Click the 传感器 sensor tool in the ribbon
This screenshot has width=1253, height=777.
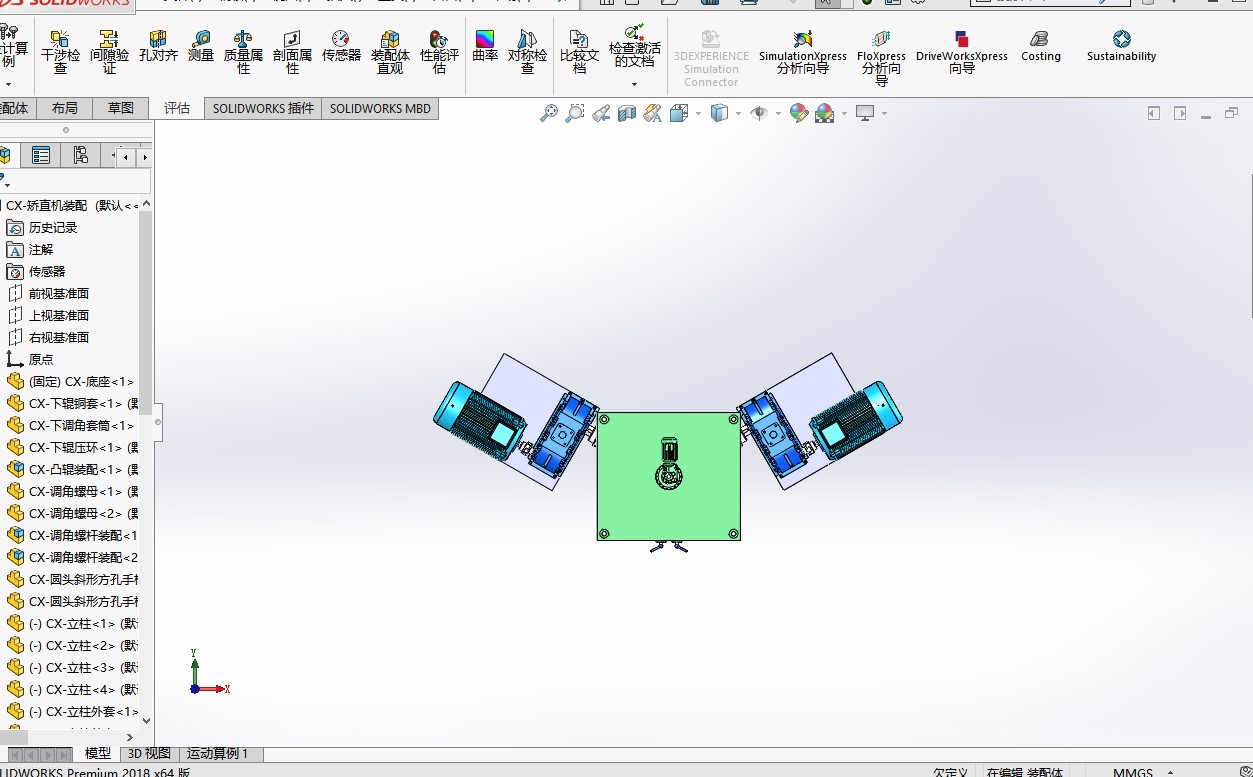point(341,47)
